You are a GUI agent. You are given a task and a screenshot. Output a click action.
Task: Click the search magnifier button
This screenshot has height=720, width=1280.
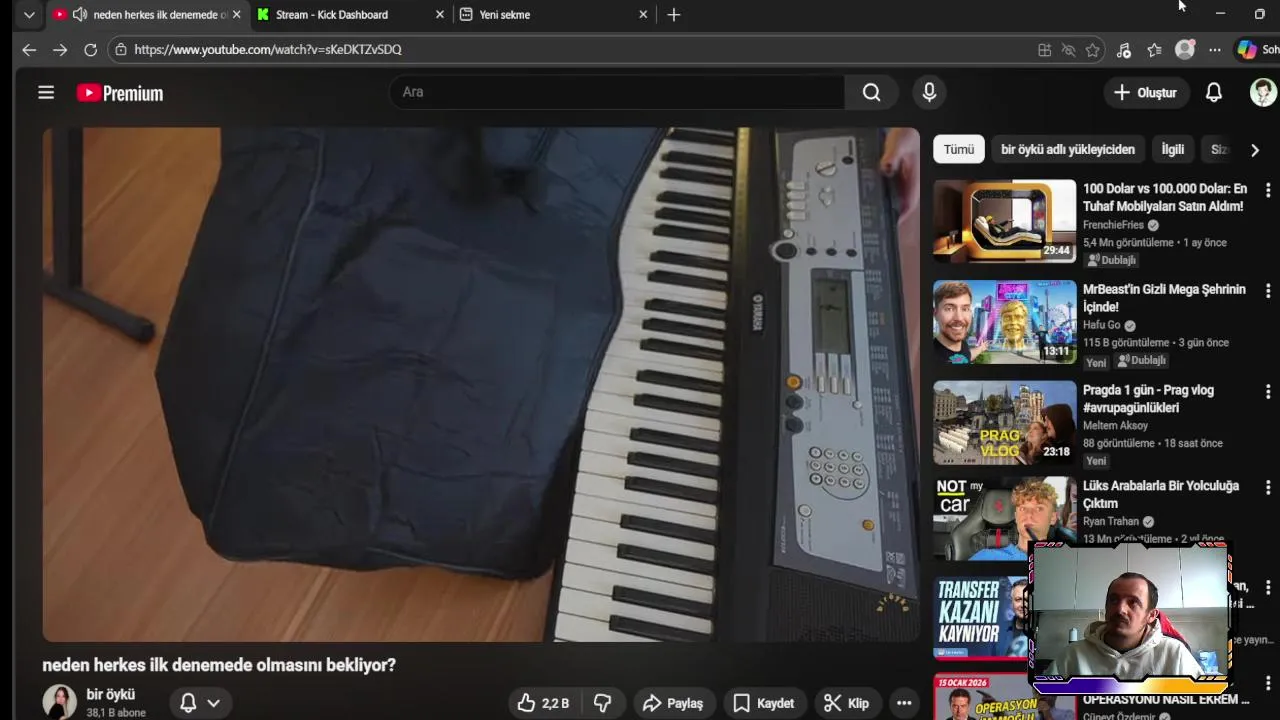click(872, 92)
